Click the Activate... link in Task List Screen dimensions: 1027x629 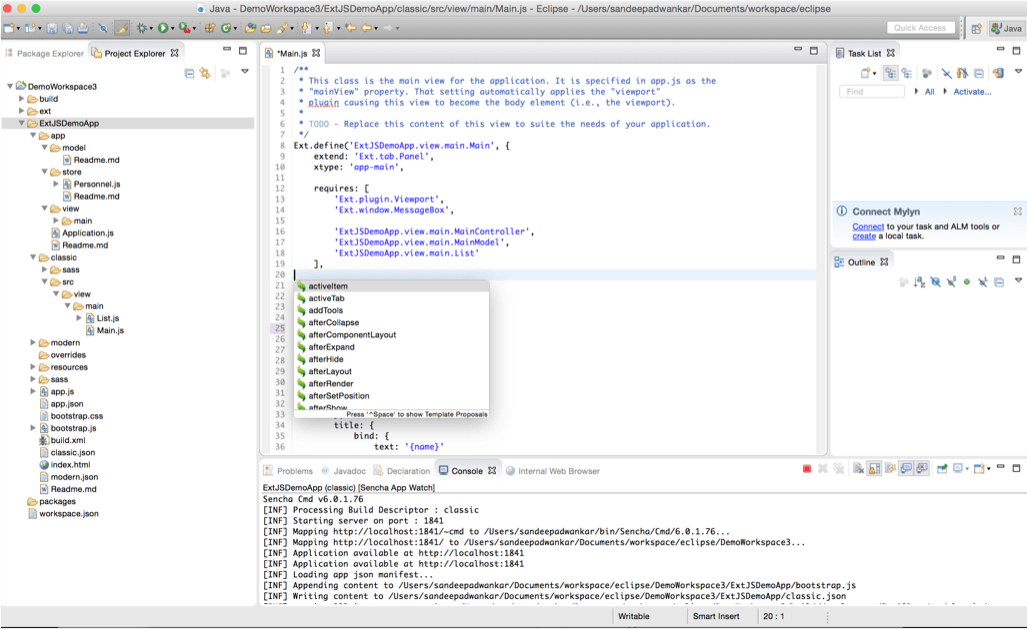(972, 92)
